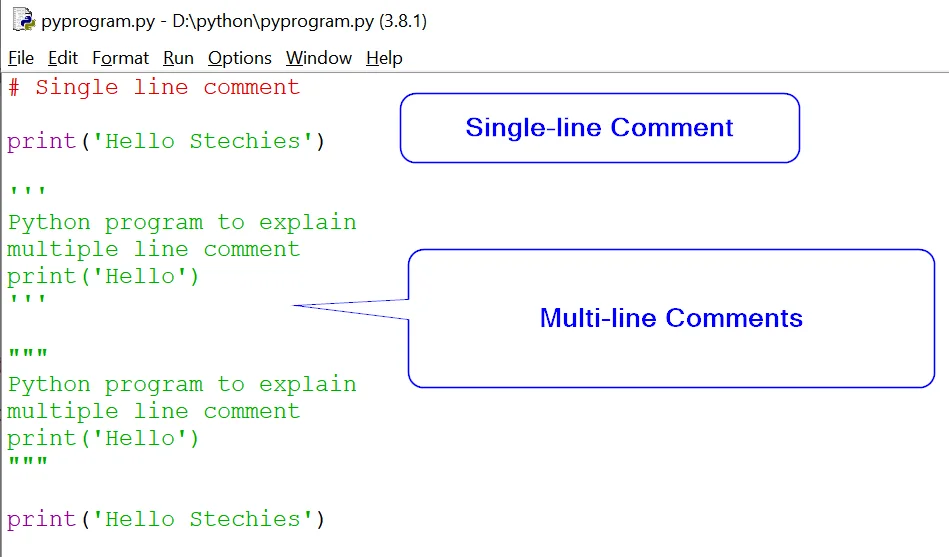
Task: Open the File menu
Action: pyautogui.click(x=21, y=58)
